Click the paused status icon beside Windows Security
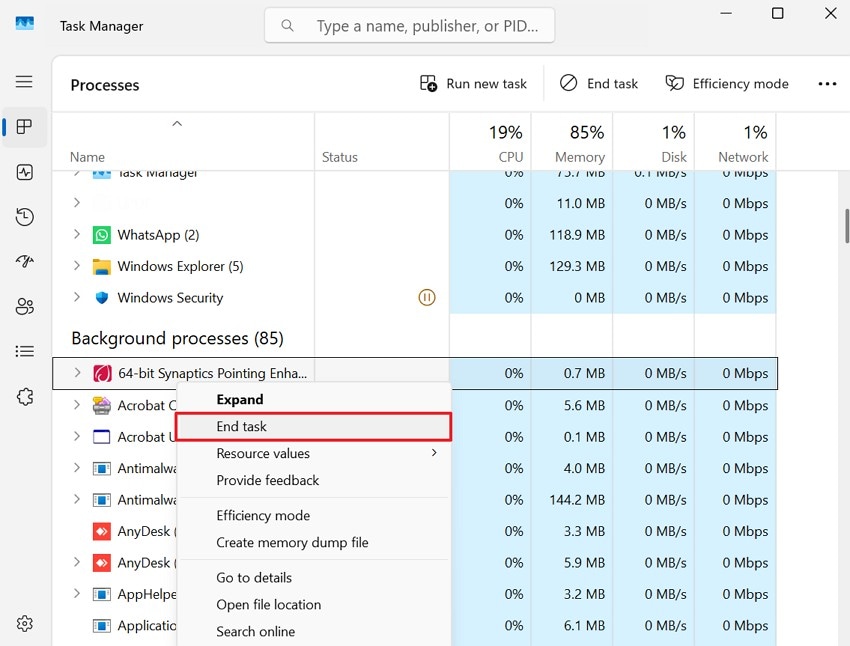The width and height of the screenshot is (850, 646). click(427, 297)
